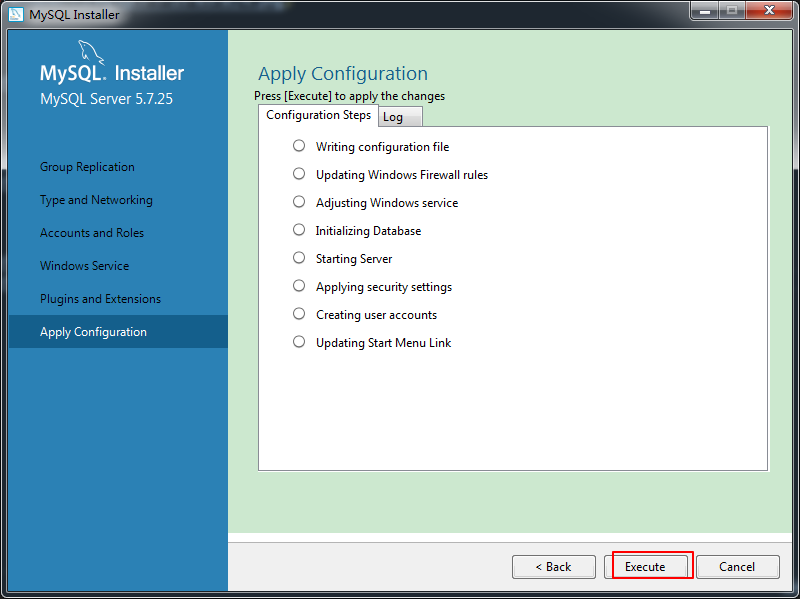This screenshot has height=599, width=800.
Task: Select the Writing configuration file step indicator
Action: [x=299, y=146]
